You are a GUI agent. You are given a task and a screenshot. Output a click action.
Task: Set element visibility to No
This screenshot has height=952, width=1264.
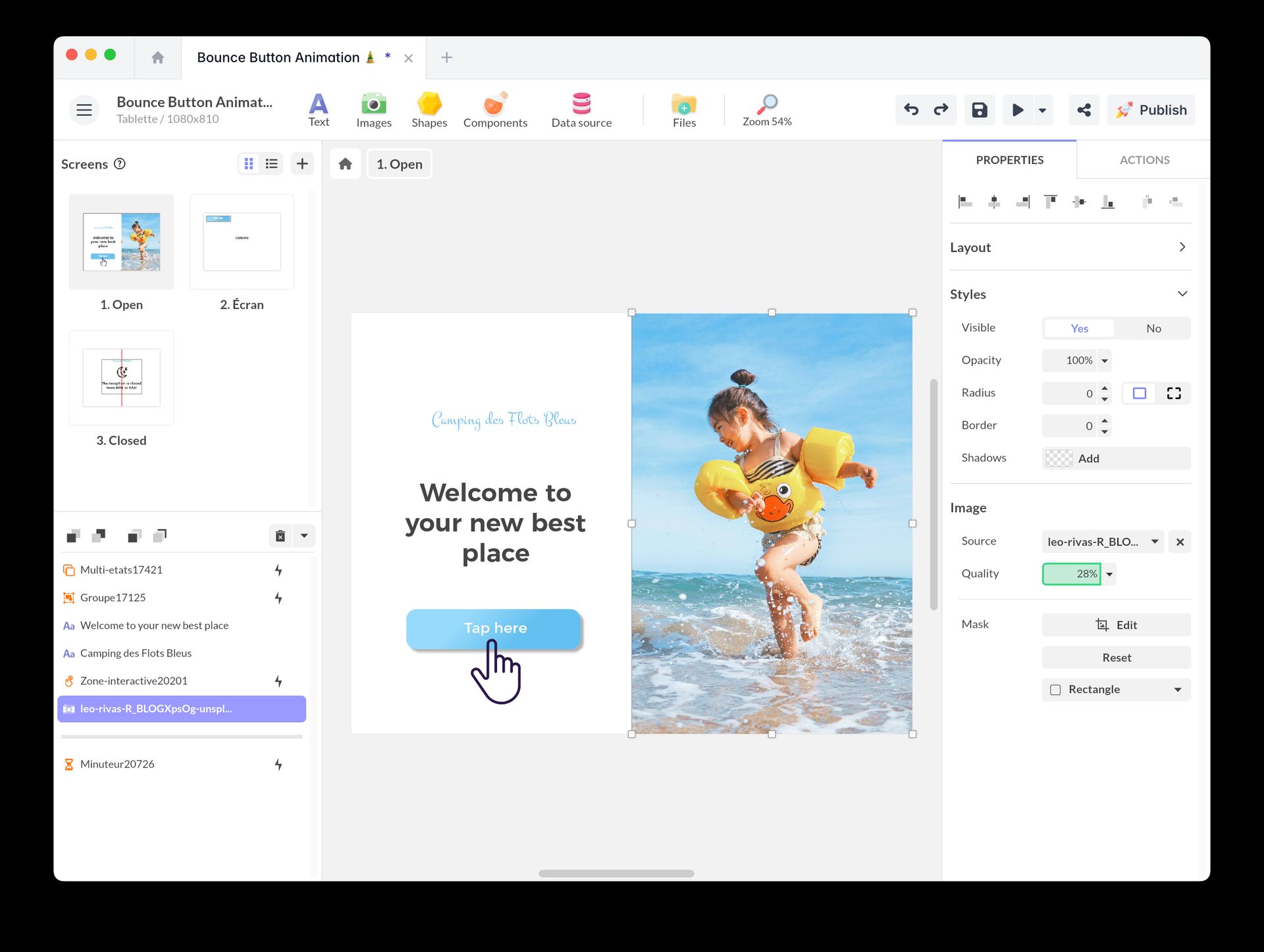[1153, 328]
